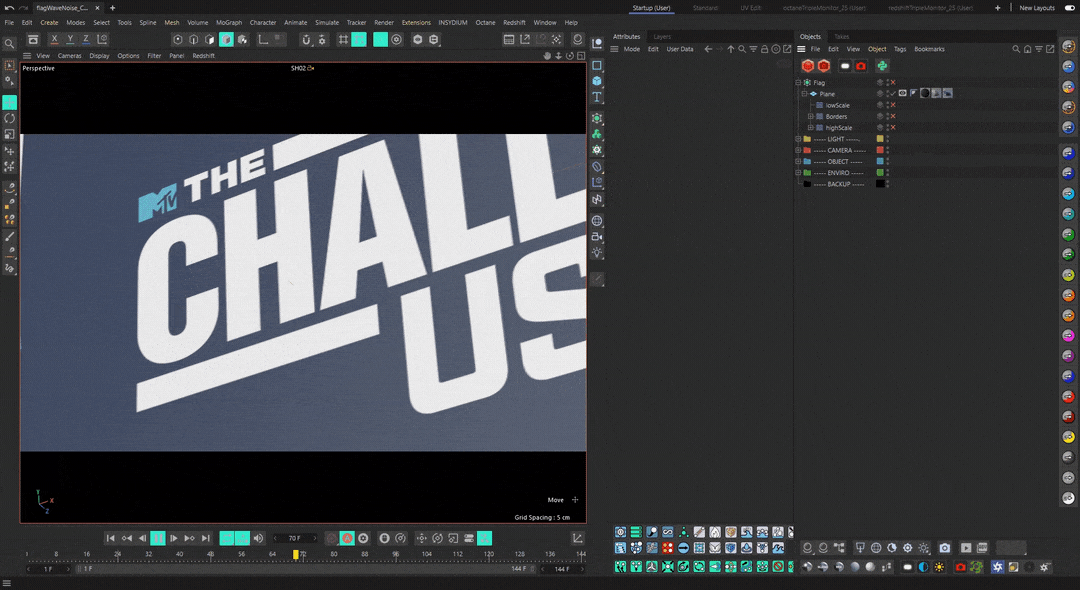
Task: Open the viewport hamburger menu beside View
Action: pyautogui.click(x=27, y=56)
